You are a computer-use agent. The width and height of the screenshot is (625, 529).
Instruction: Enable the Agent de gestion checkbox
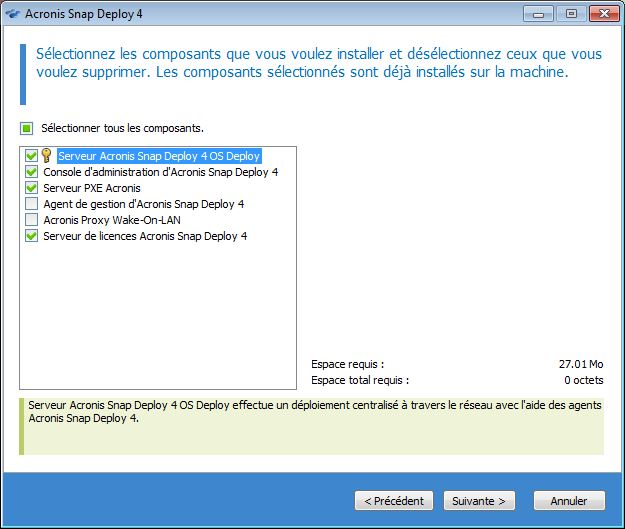click(31, 204)
